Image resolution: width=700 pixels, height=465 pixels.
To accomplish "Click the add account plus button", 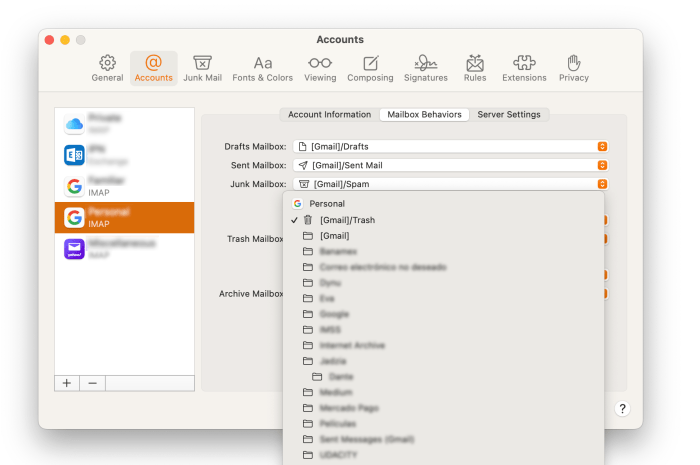I will pyautogui.click(x=67, y=383).
